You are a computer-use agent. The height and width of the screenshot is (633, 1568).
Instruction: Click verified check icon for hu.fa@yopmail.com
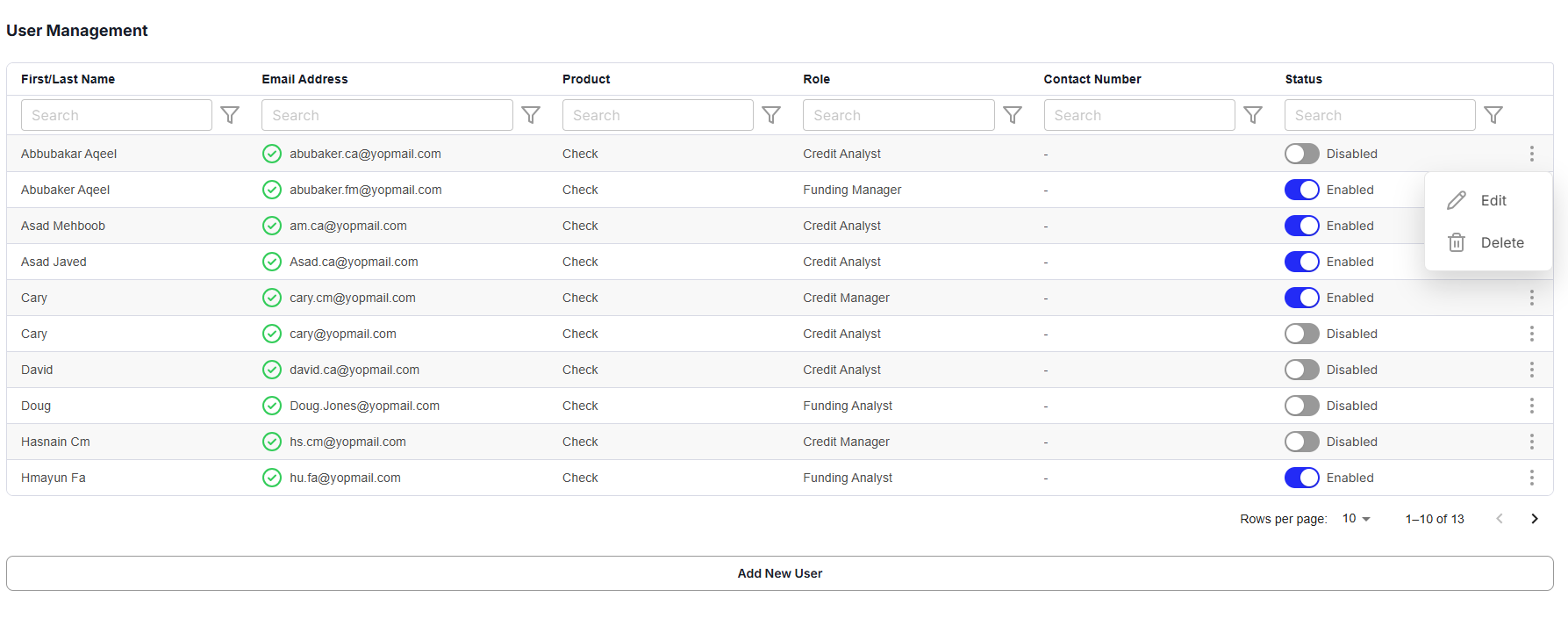point(272,478)
